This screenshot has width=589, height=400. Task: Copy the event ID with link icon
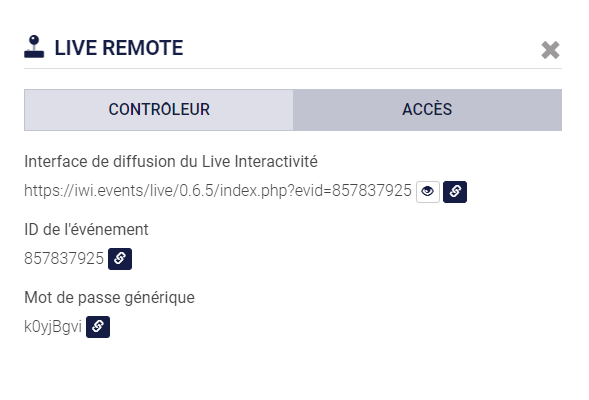pyautogui.click(x=120, y=258)
